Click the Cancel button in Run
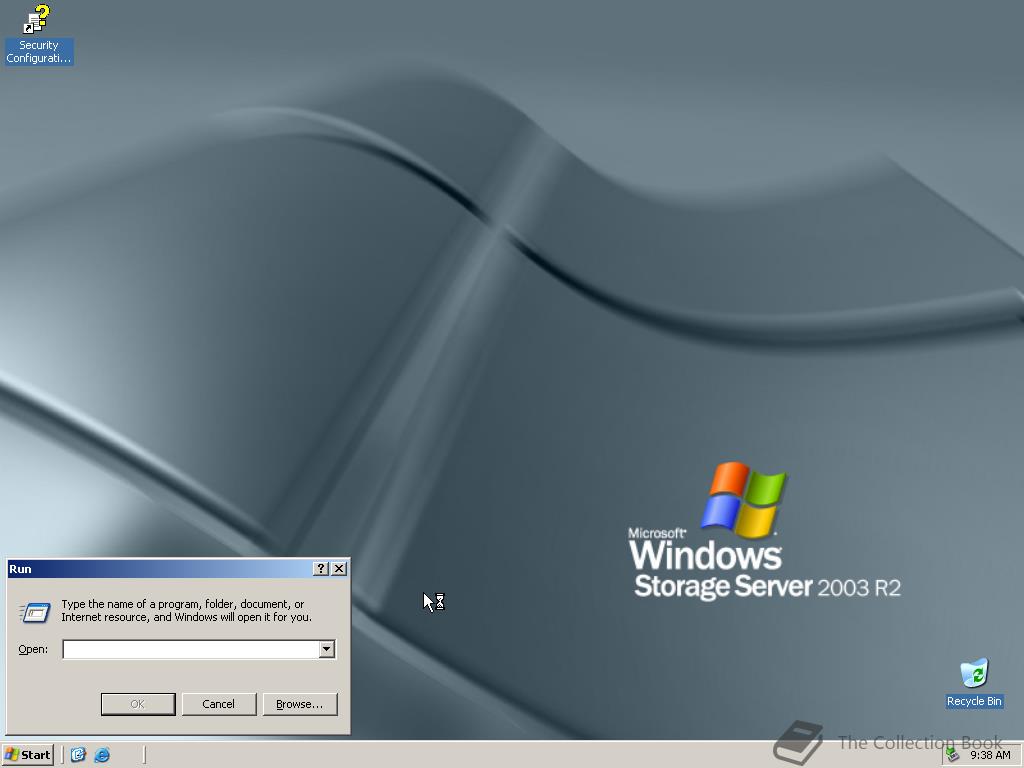The image size is (1024, 768). pos(219,704)
